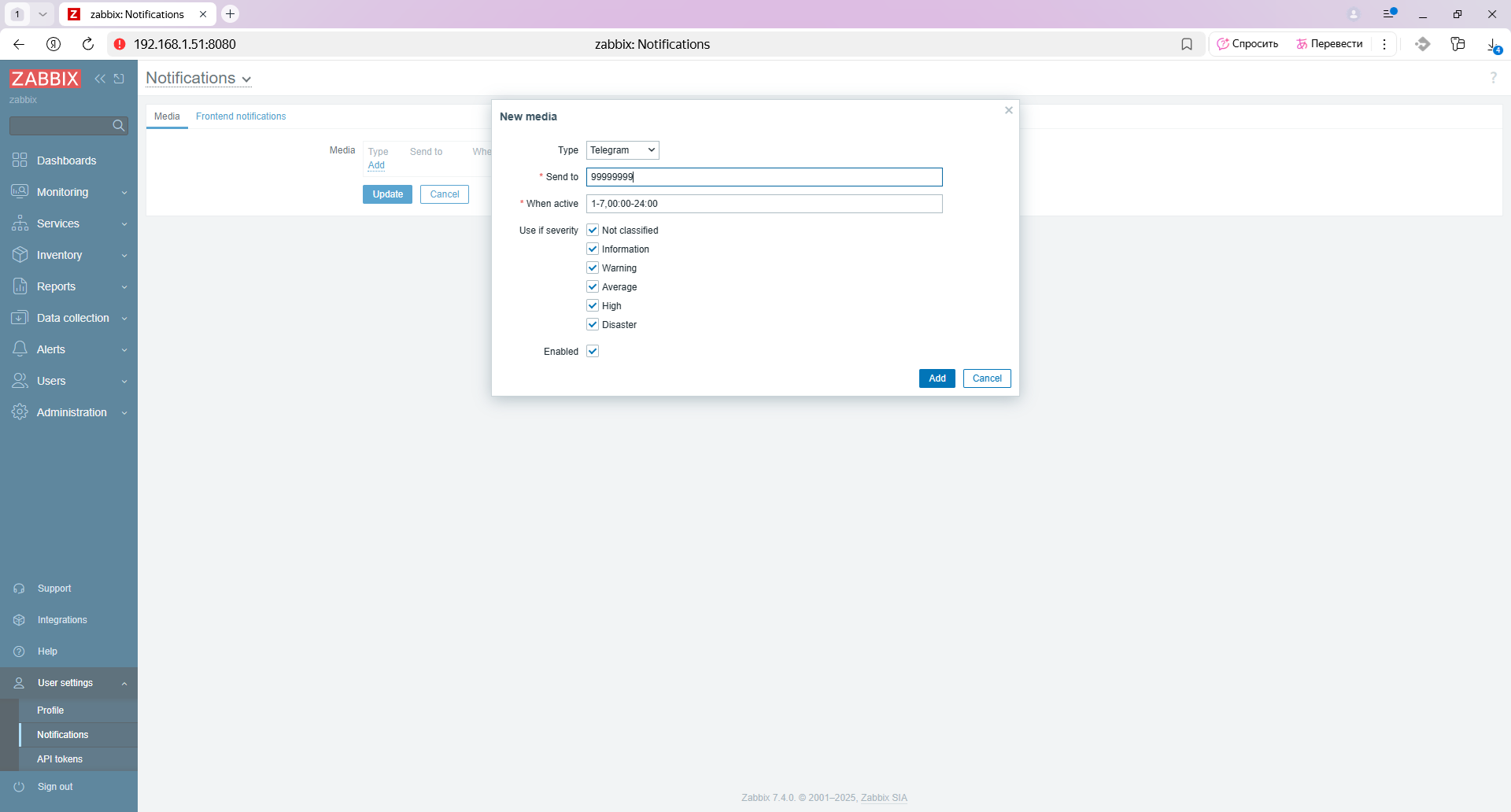
Task: Click the Update button
Action: tap(387, 194)
